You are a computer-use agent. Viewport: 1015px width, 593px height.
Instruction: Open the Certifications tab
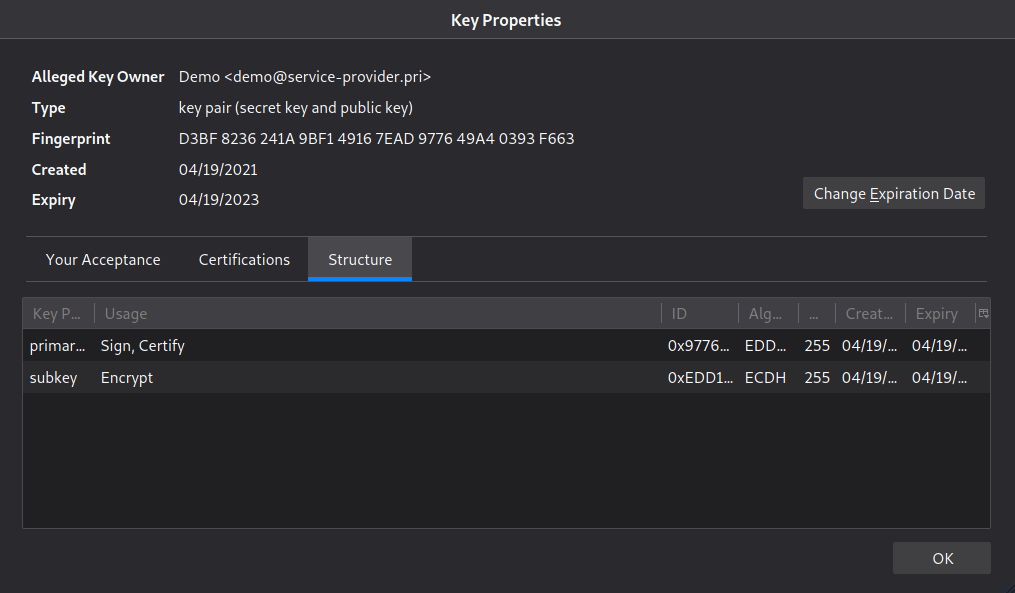click(244, 260)
